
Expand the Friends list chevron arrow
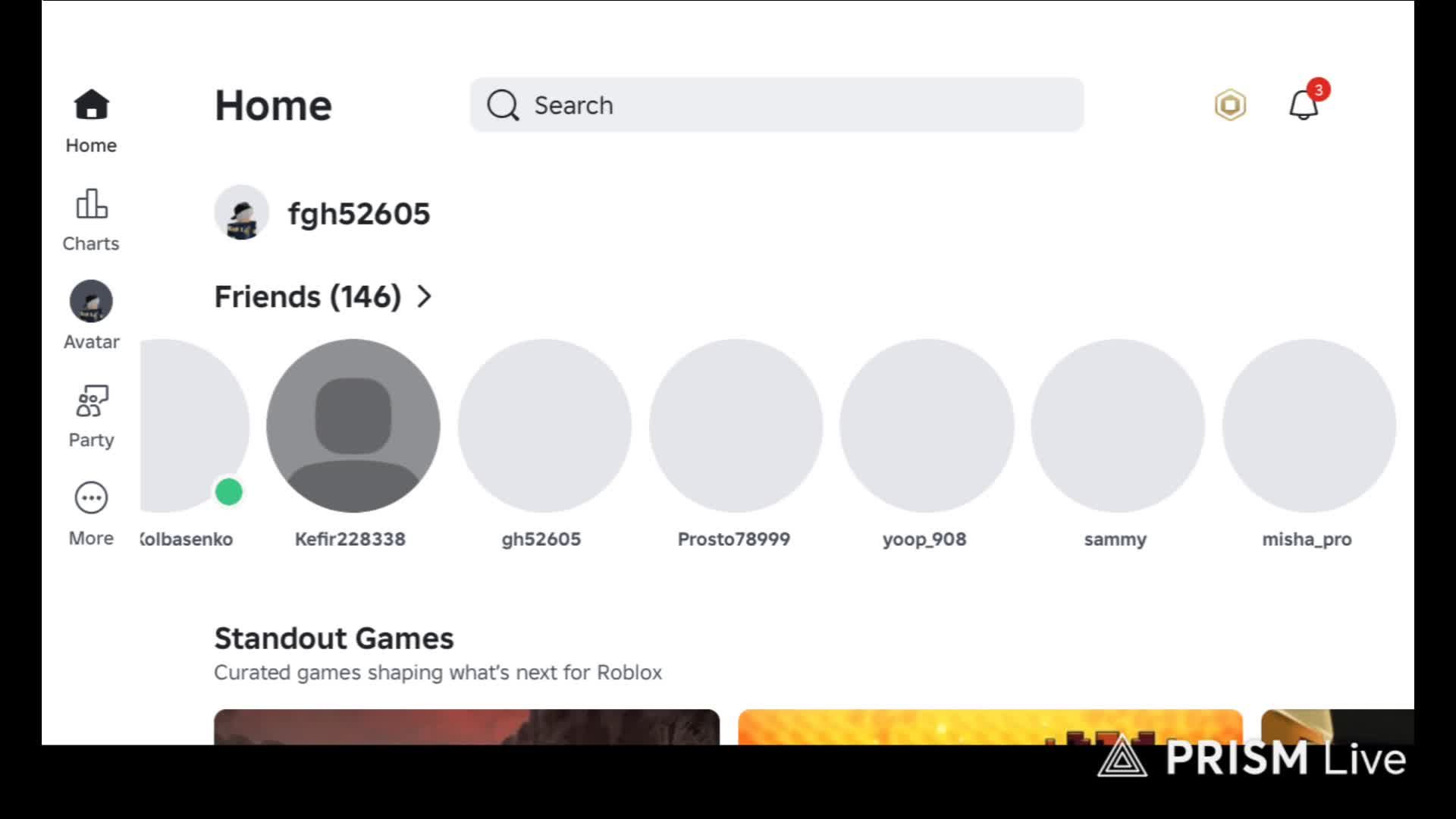(425, 297)
